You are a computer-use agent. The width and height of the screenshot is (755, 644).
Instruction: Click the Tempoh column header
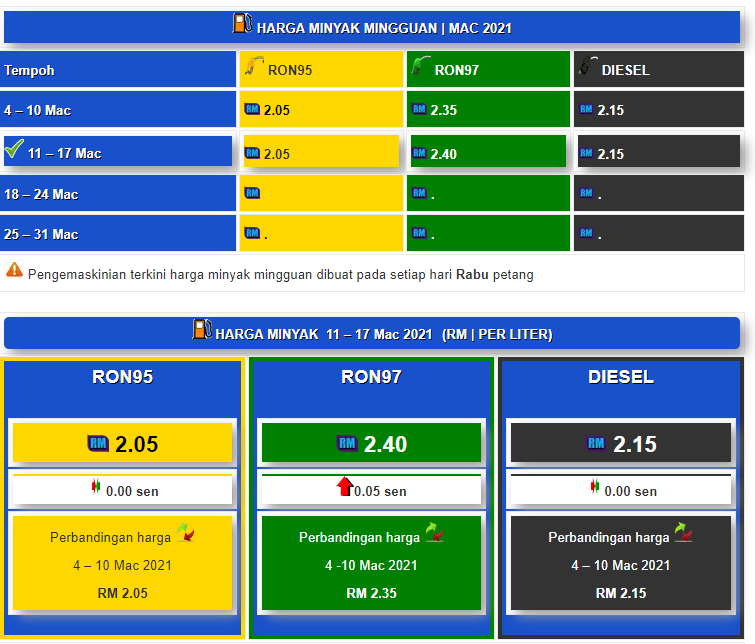tap(30, 70)
